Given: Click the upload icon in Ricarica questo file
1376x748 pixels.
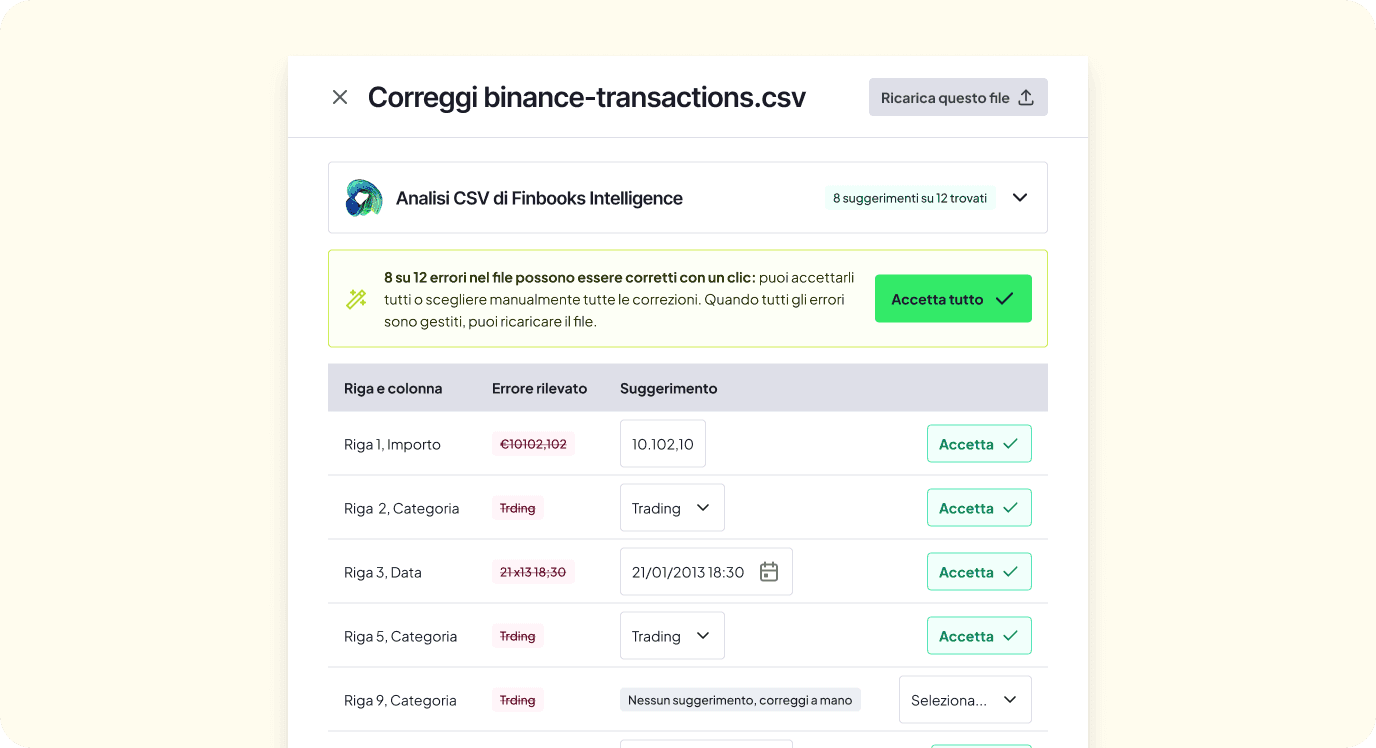Looking at the screenshot, I should click(1025, 97).
